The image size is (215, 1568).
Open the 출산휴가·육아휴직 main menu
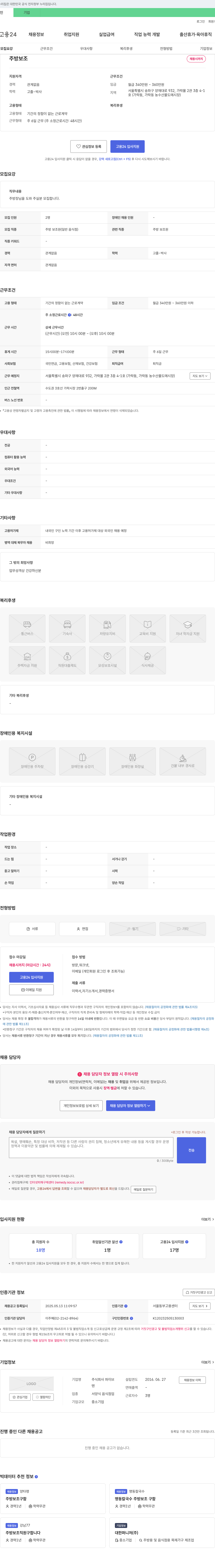click(196, 35)
